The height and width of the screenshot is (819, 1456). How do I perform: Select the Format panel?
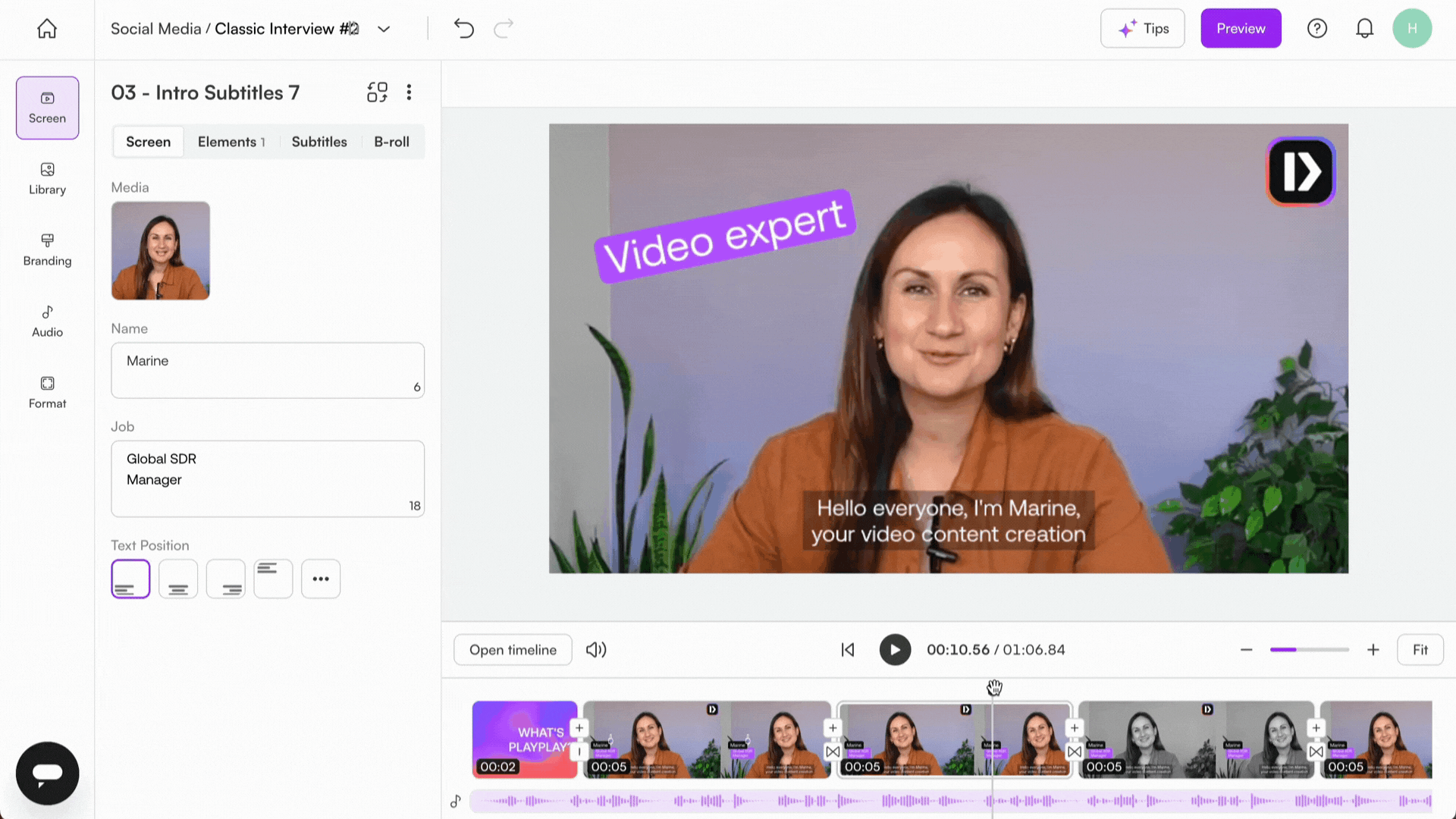click(x=46, y=393)
